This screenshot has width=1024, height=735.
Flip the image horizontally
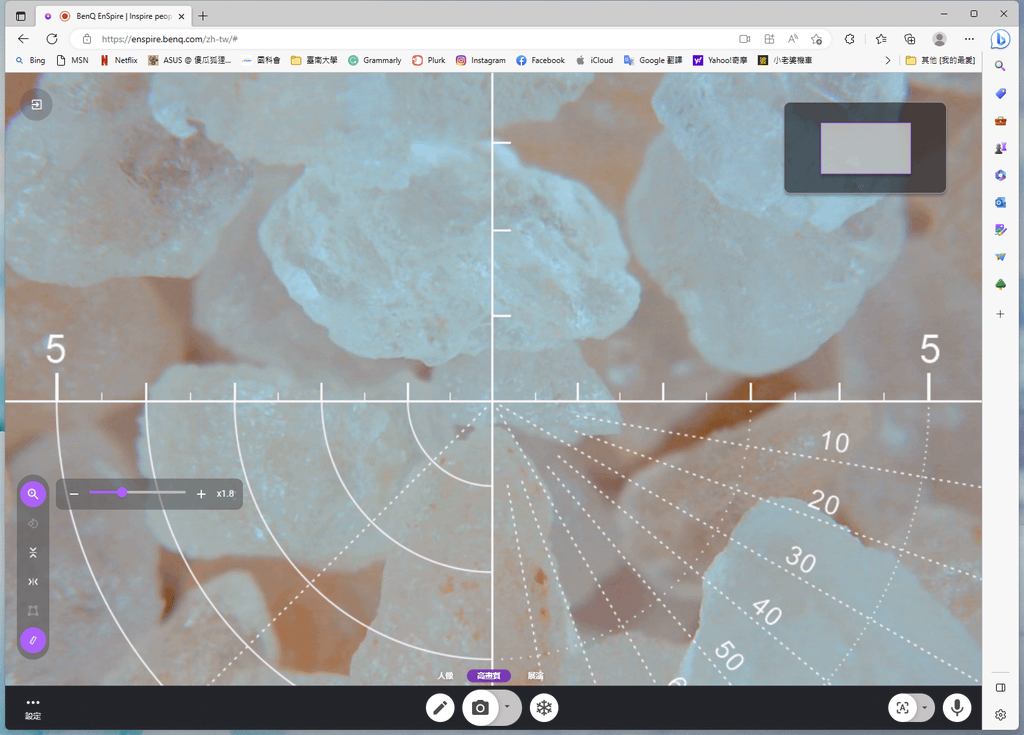[33, 581]
